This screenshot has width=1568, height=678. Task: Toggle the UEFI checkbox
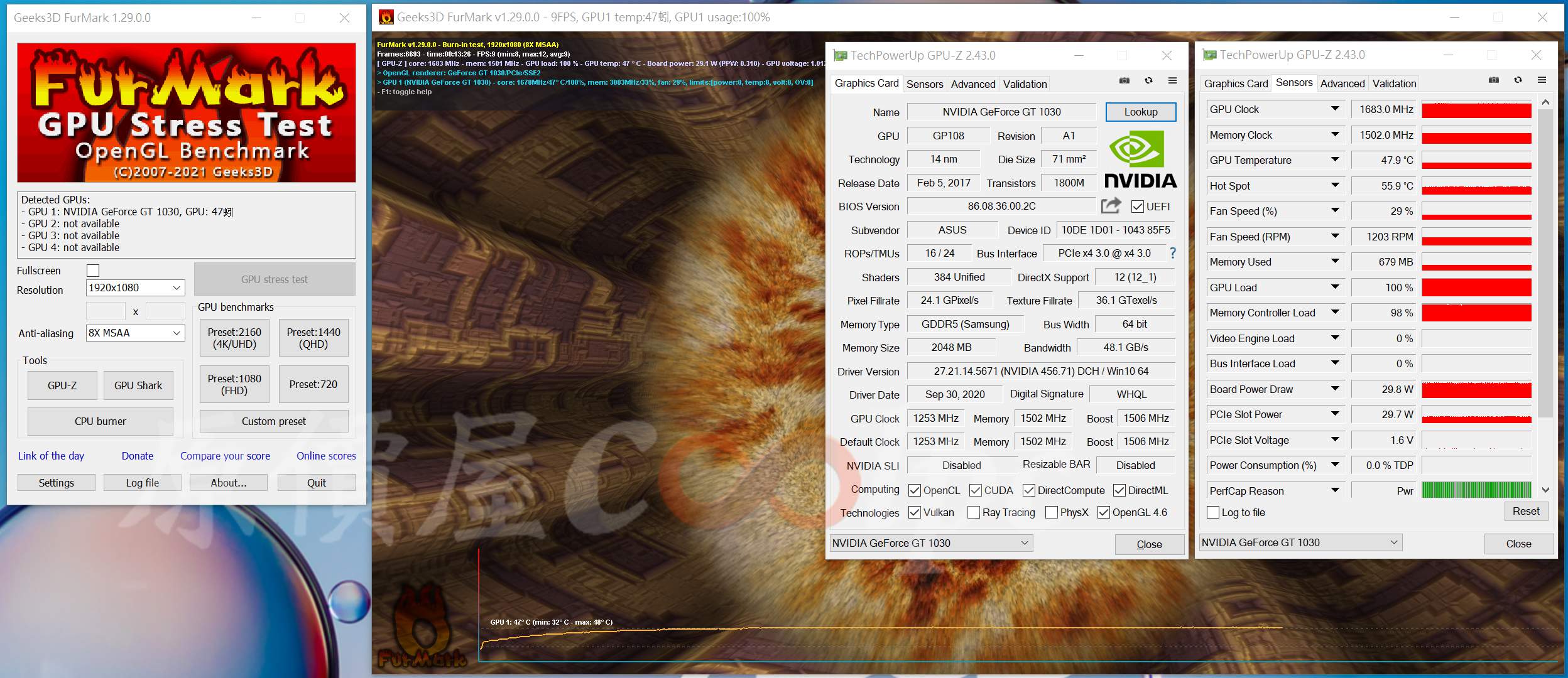1137,207
